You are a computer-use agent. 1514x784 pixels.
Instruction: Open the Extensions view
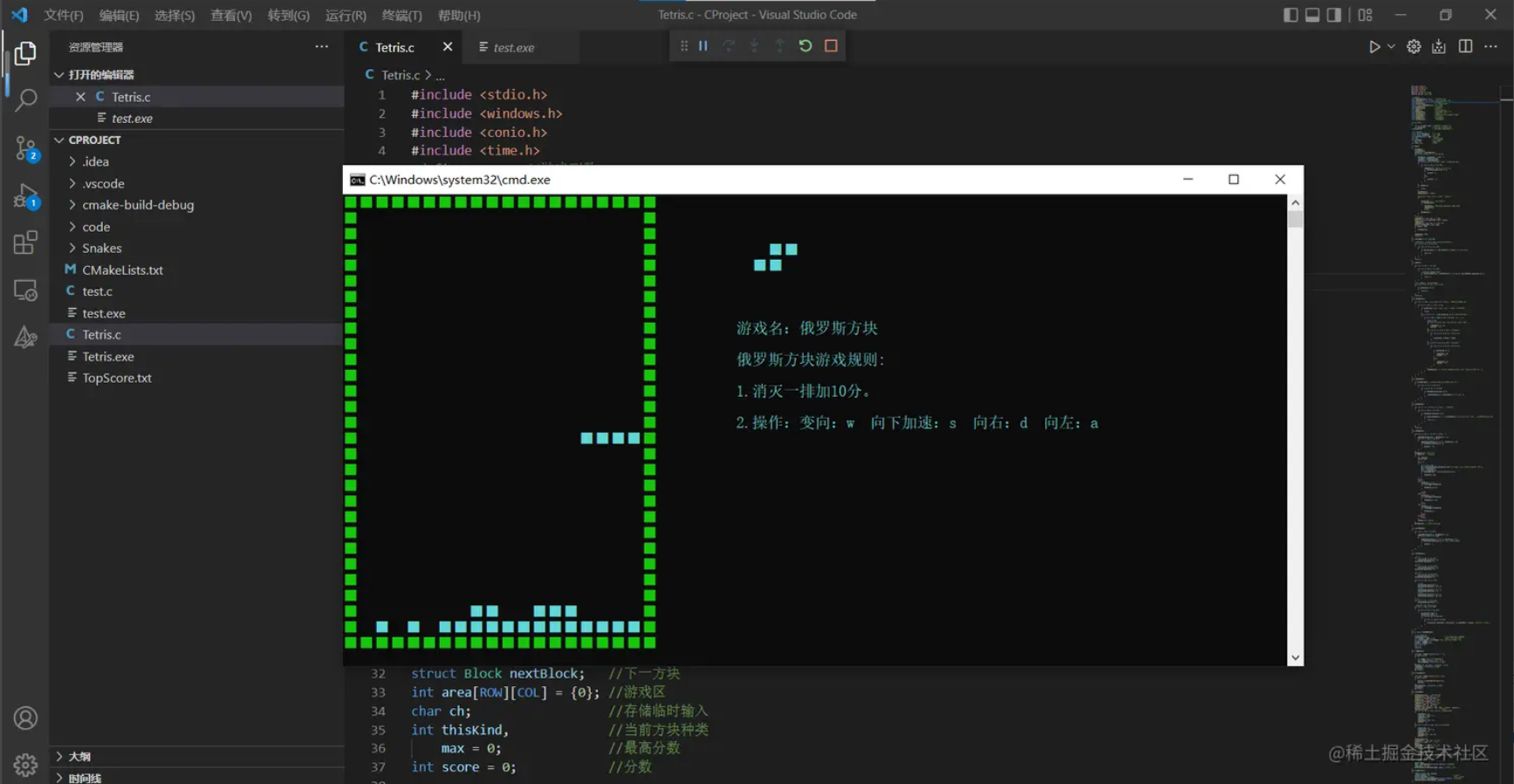click(x=25, y=242)
